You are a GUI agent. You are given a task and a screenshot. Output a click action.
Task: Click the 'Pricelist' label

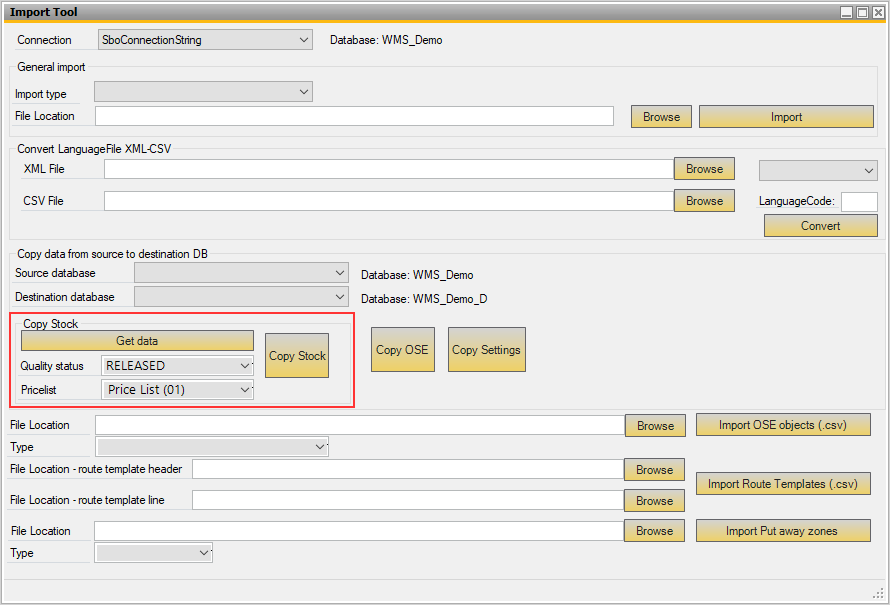tap(39, 390)
